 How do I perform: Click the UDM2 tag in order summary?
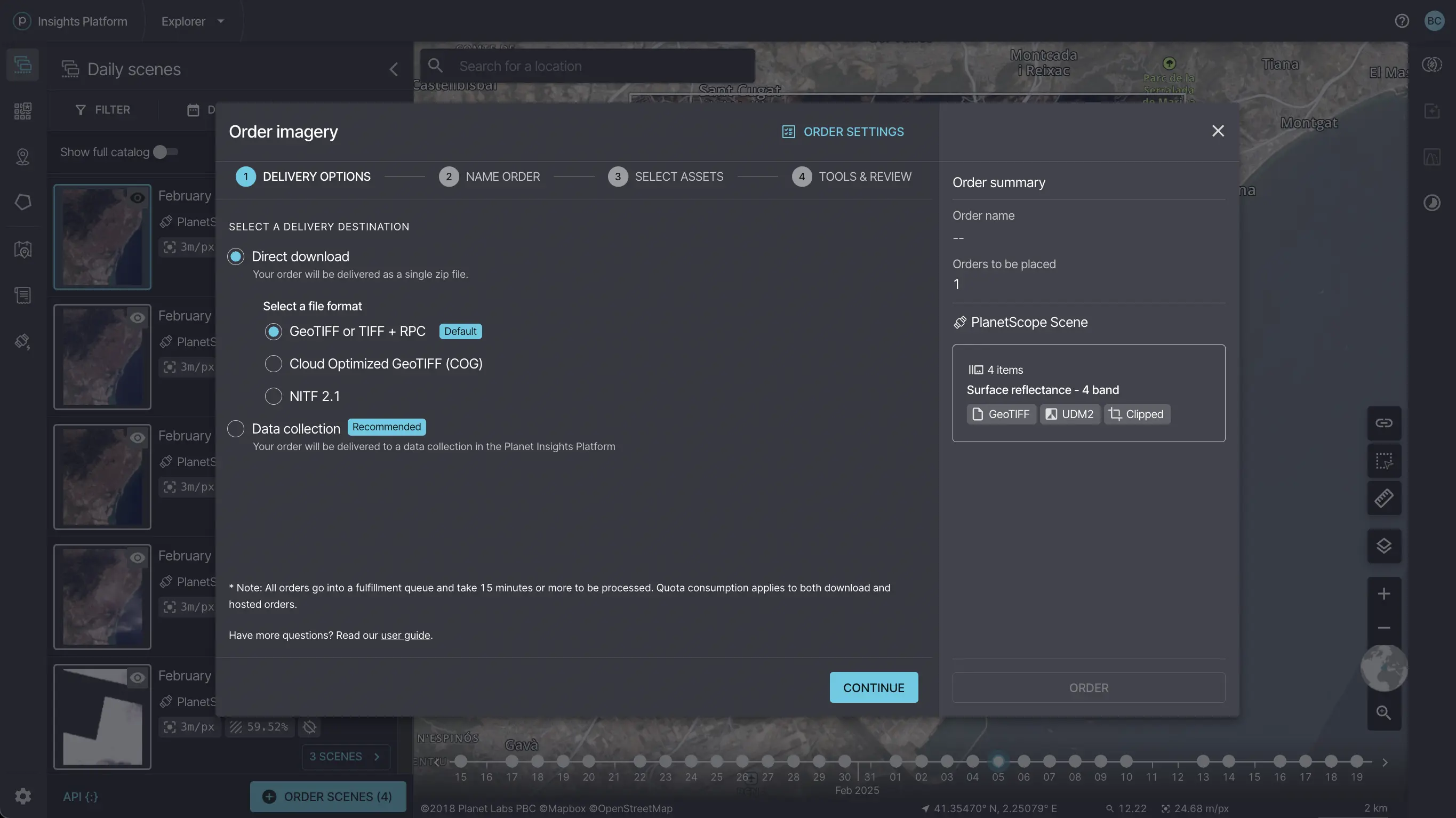click(1069, 414)
